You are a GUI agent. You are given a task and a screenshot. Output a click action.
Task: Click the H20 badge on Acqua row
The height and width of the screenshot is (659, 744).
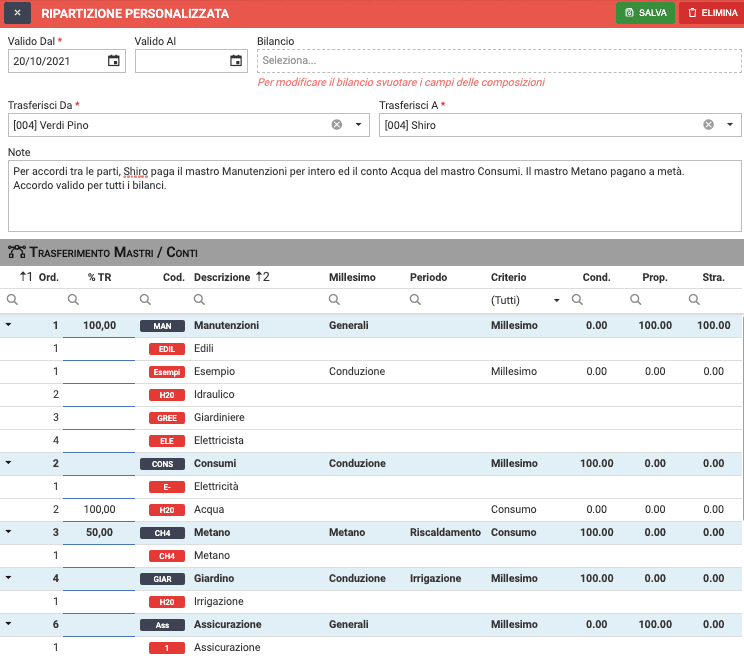[167, 510]
